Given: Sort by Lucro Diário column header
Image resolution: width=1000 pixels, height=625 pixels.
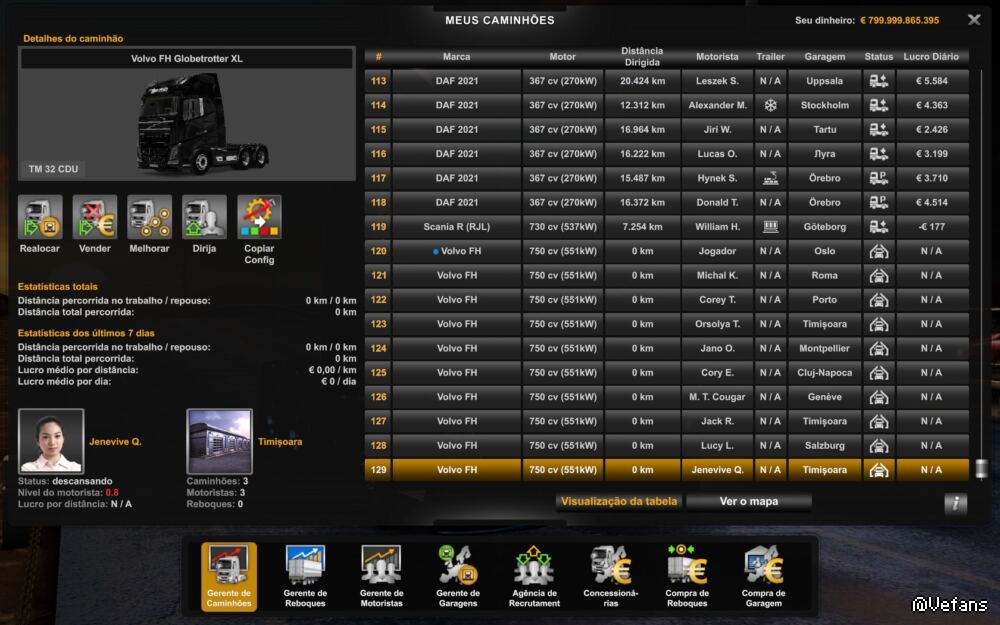Looking at the screenshot, I should pos(931,57).
